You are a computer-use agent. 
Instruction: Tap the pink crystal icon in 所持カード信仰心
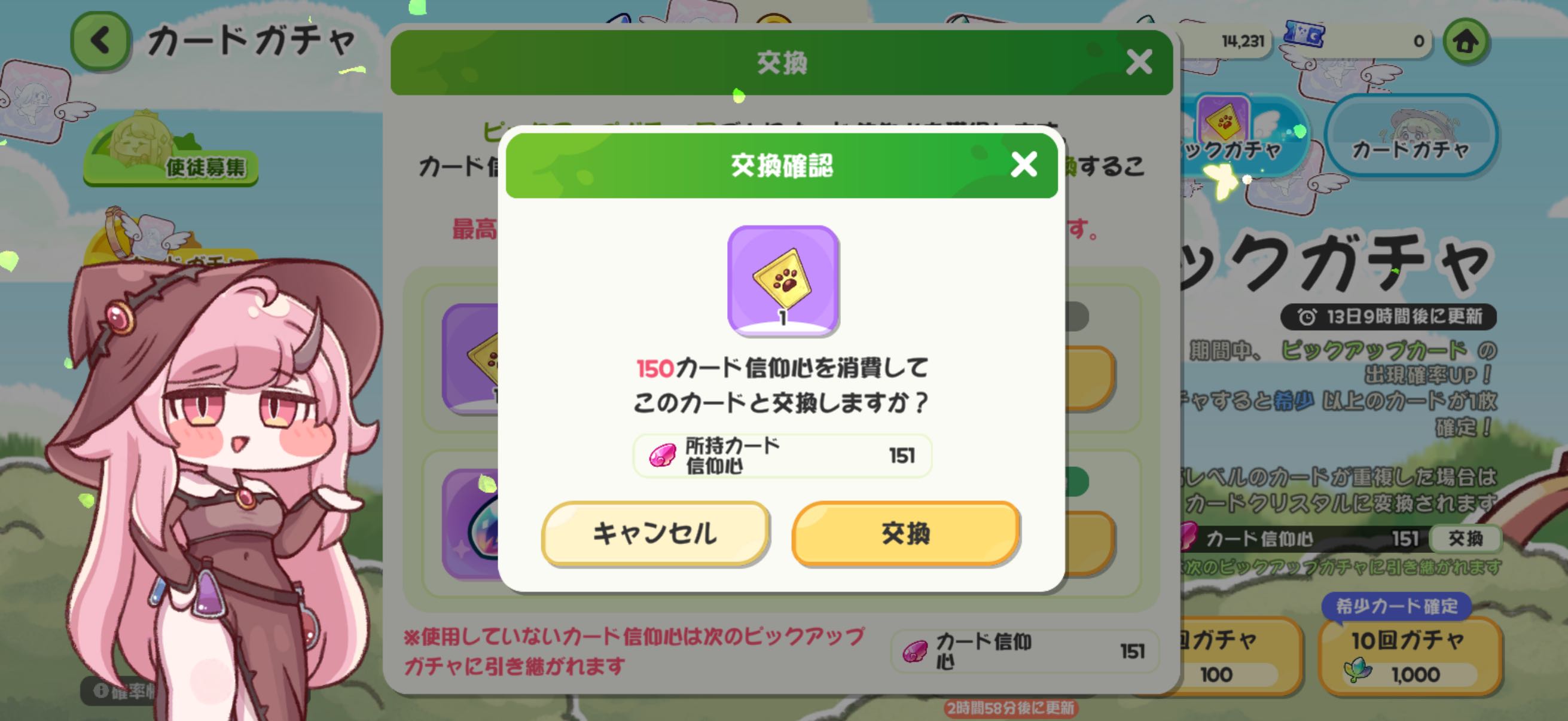click(662, 456)
